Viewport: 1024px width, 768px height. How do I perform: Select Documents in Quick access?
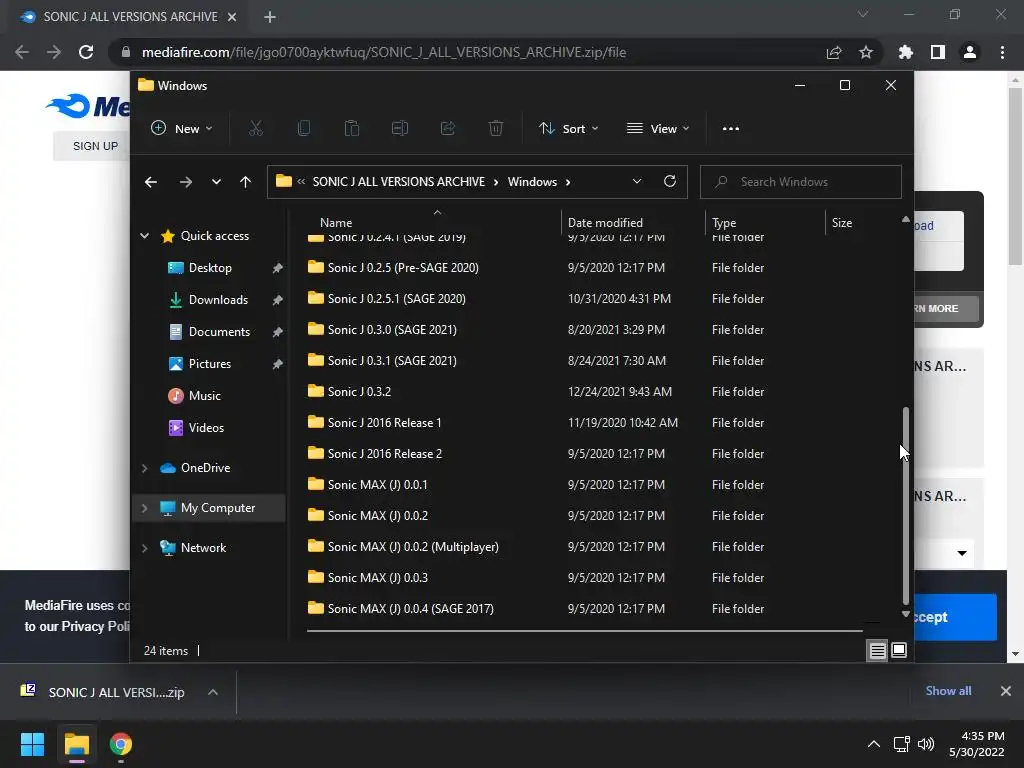pos(219,332)
